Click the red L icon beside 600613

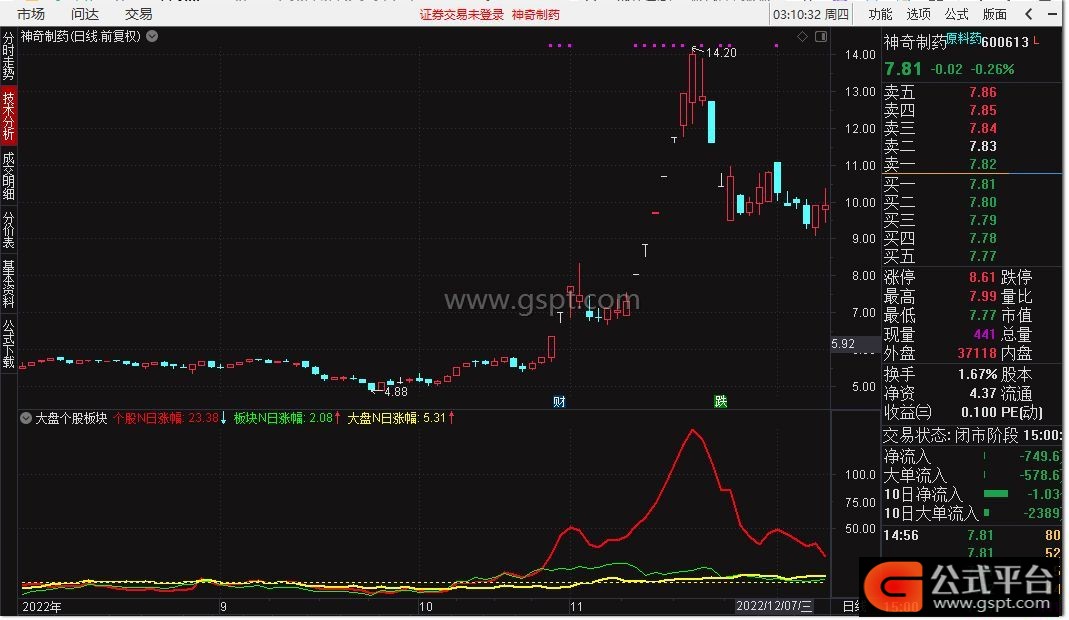tap(1036, 41)
